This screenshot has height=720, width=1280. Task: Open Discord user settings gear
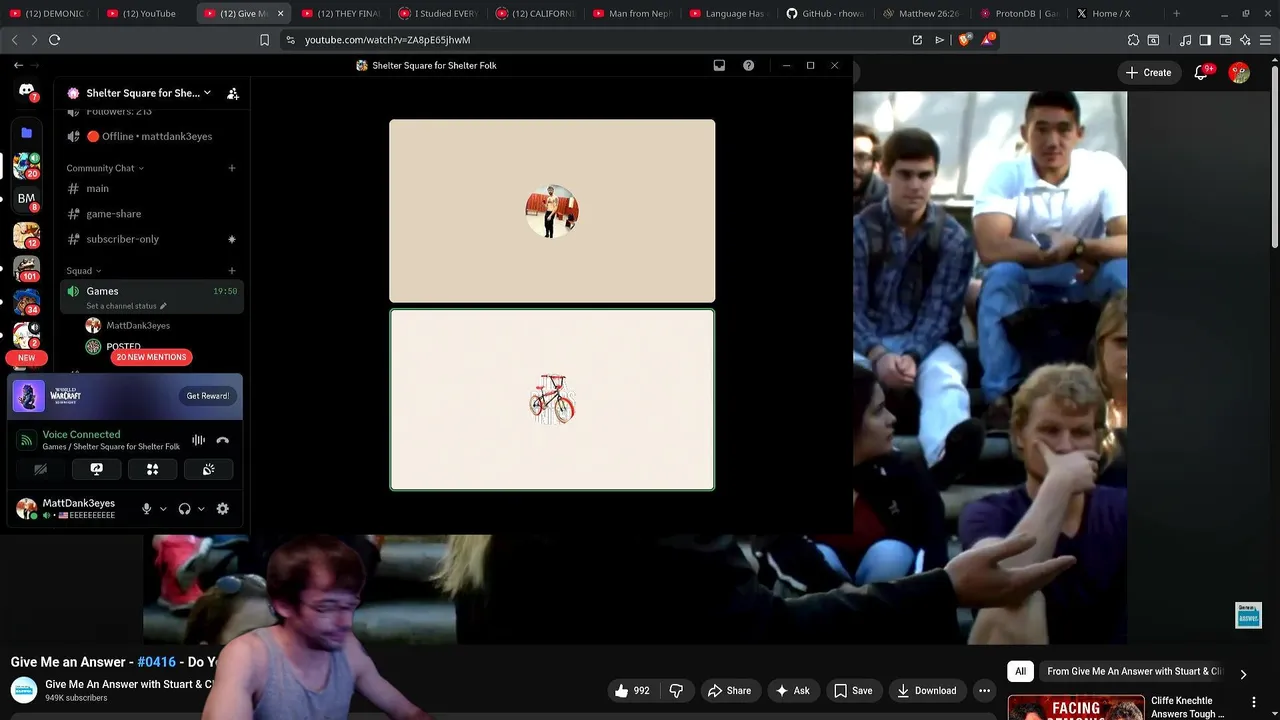tap(222, 509)
